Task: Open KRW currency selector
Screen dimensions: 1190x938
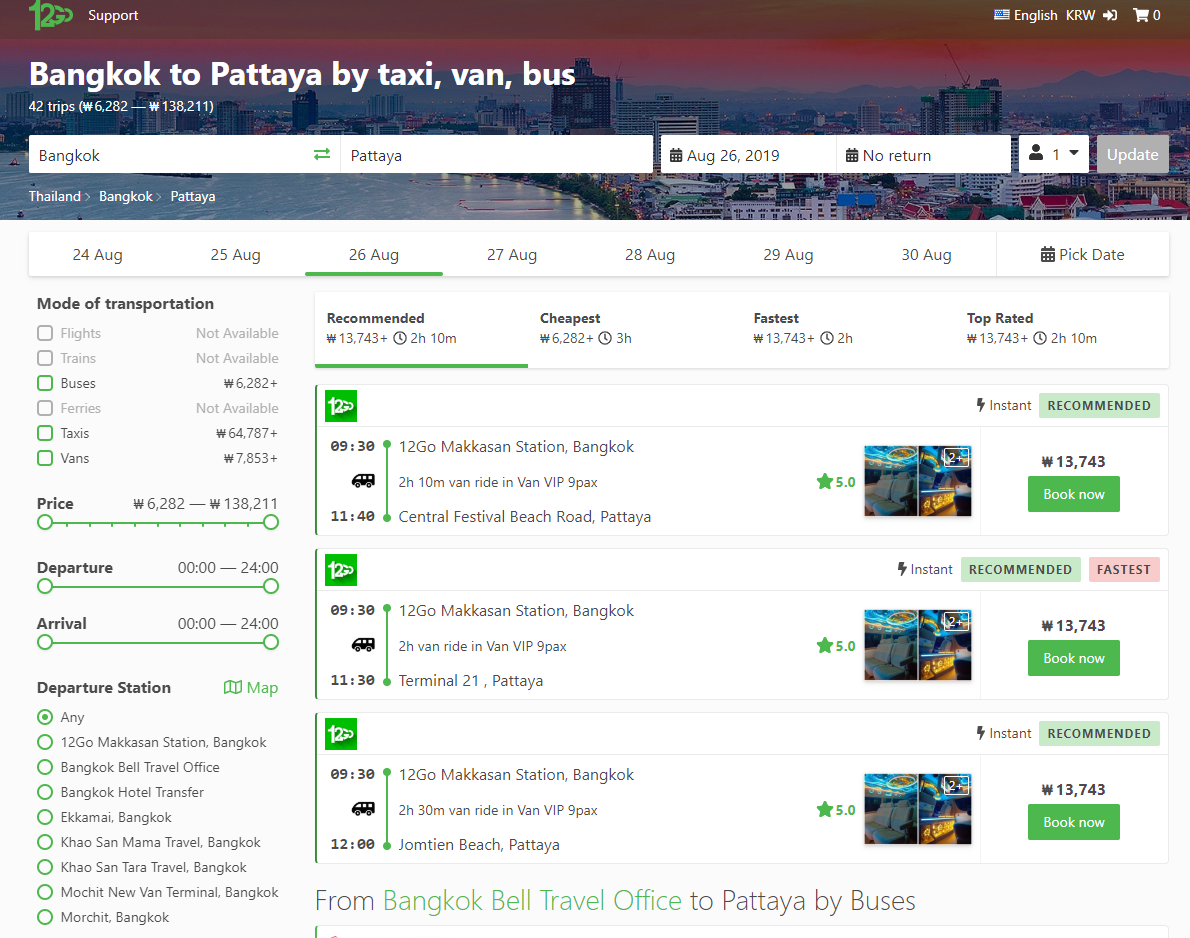Action: click(1080, 15)
